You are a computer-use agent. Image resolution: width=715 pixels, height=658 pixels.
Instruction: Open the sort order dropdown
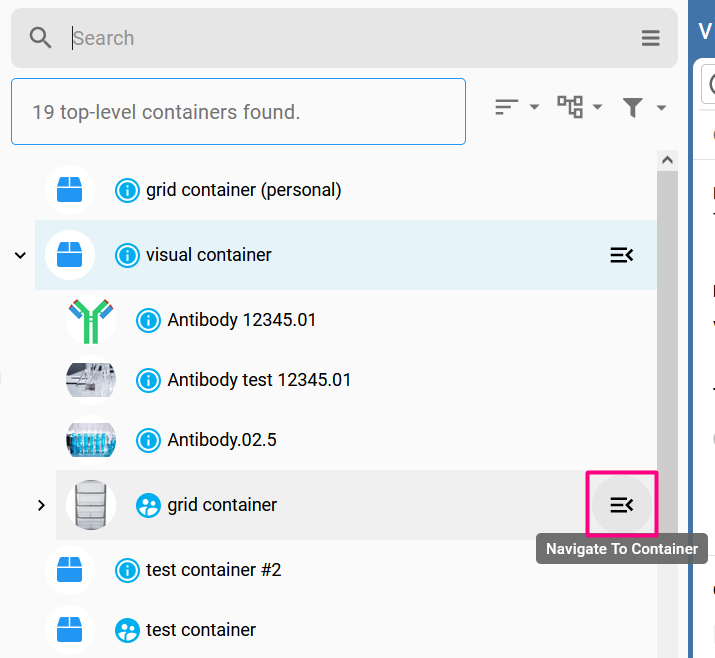click(517, 107)
